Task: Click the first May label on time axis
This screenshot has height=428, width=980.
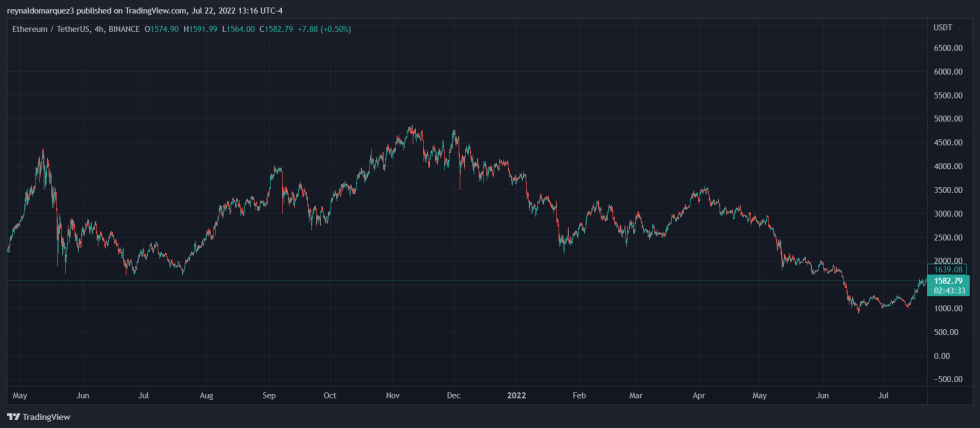Action: [x=18, y=396]
